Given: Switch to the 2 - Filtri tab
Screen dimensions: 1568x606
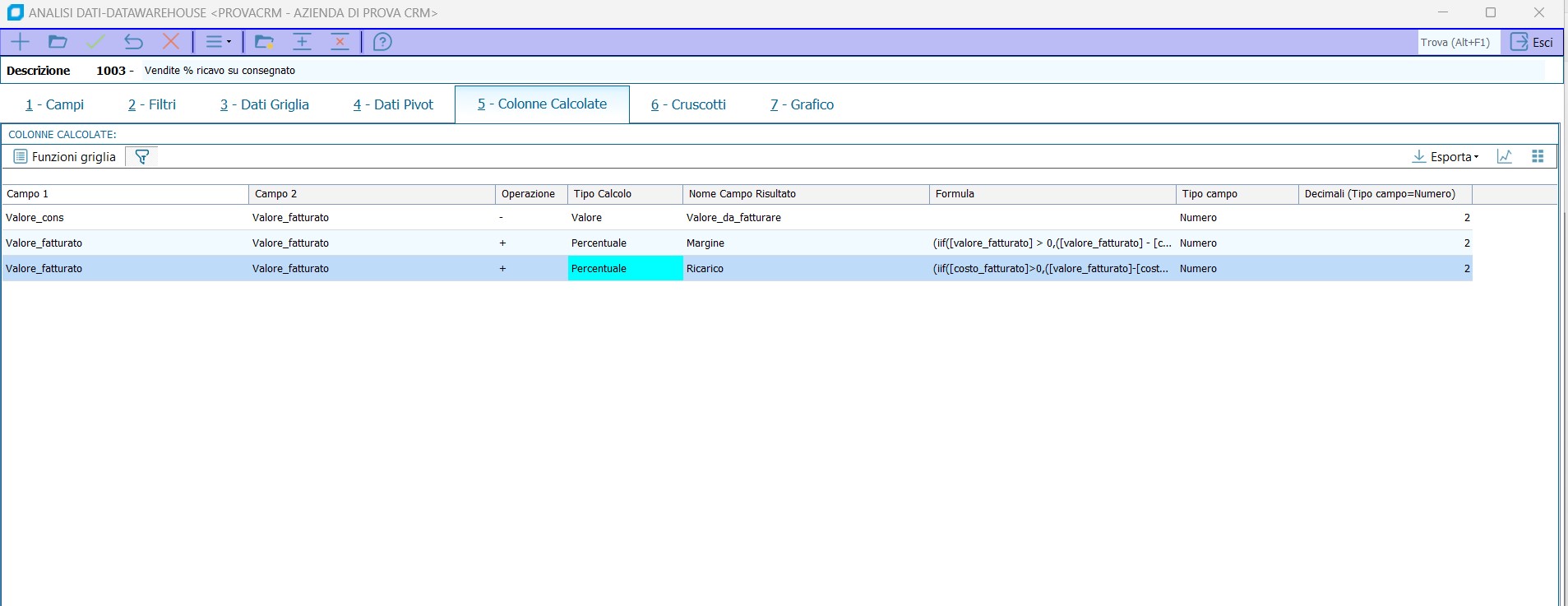Looking at the screenshot, I should [152, 104].
